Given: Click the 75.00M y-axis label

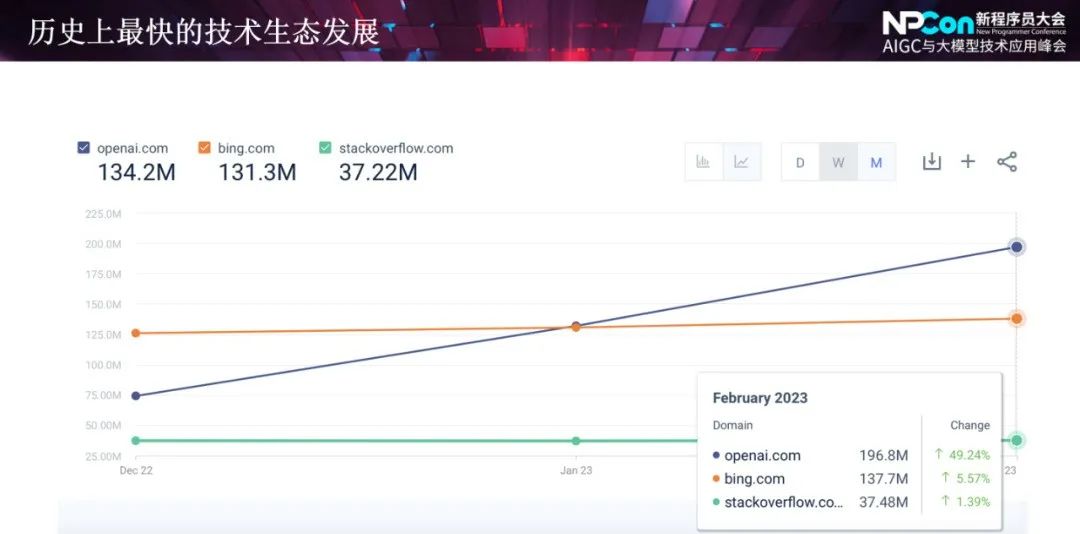Looking at the screenshot, I should coord(103,396).
